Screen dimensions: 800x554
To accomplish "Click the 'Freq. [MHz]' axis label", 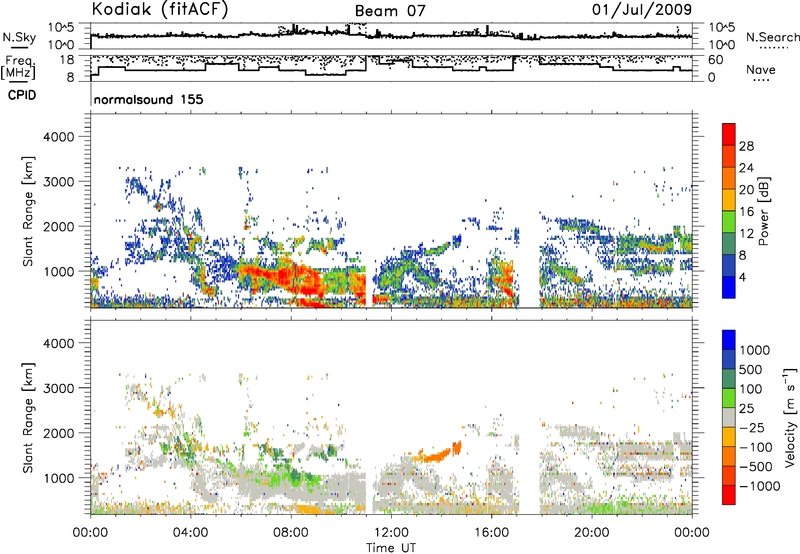I will coord(18,67).
